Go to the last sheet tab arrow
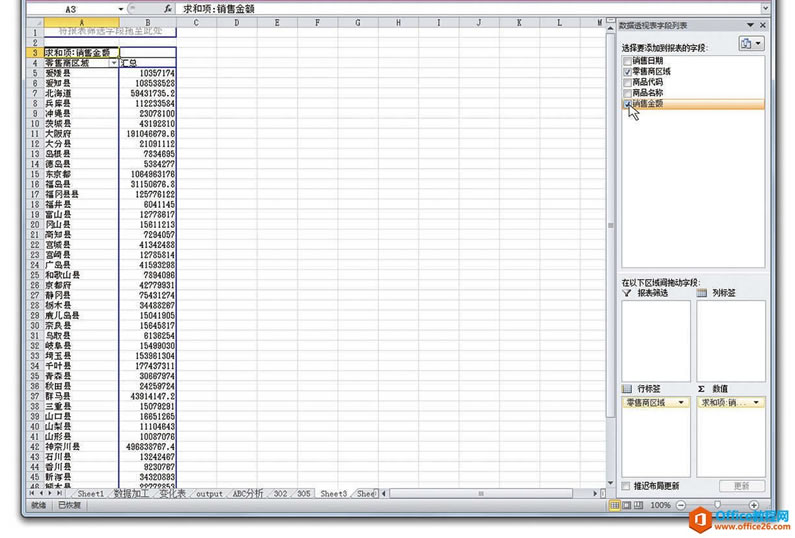The image size is (795, 538). tap(59, 493)
